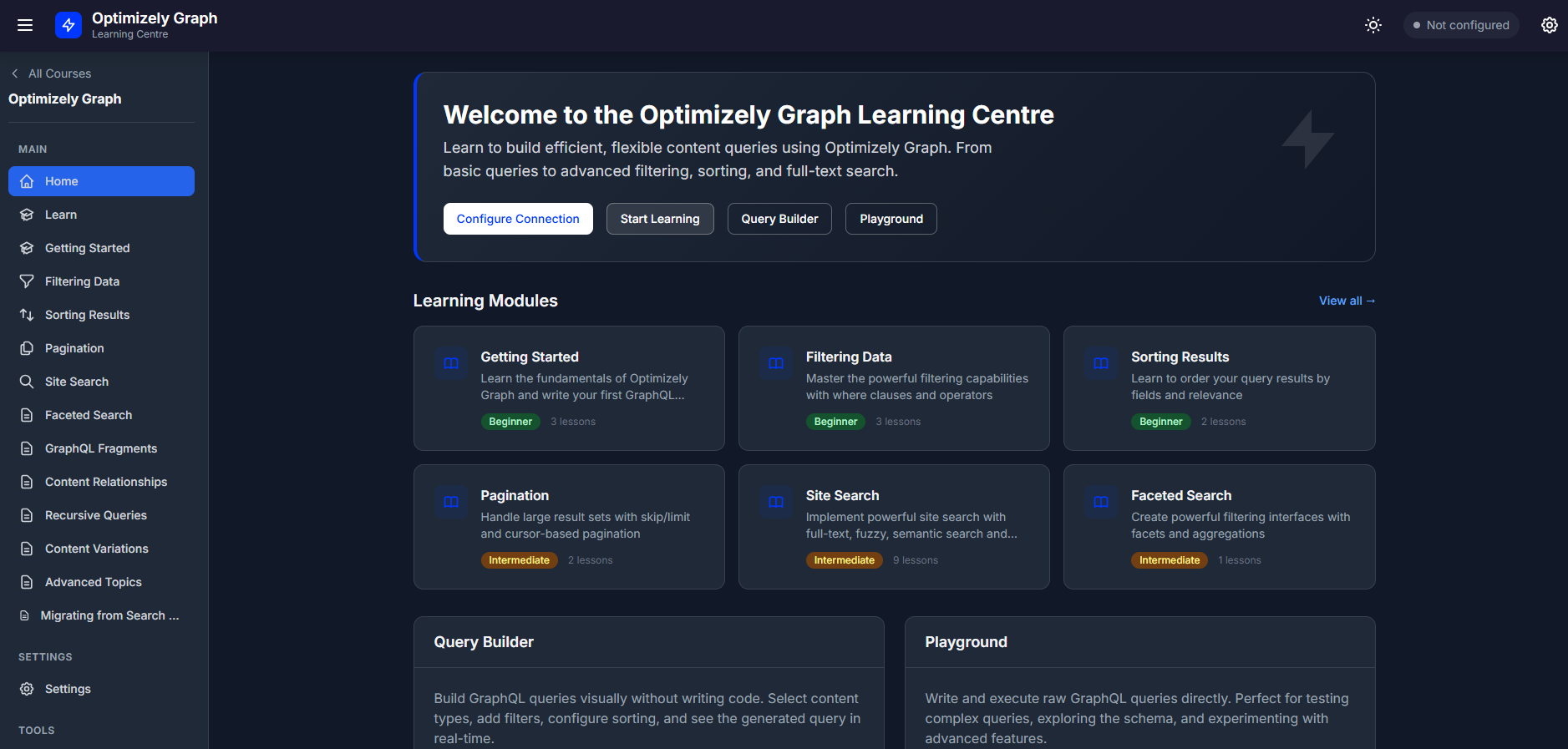Click the Site Search magnifier icon
The width and height of the screenshot is (1568, 749).
click(x=27, y=382)
